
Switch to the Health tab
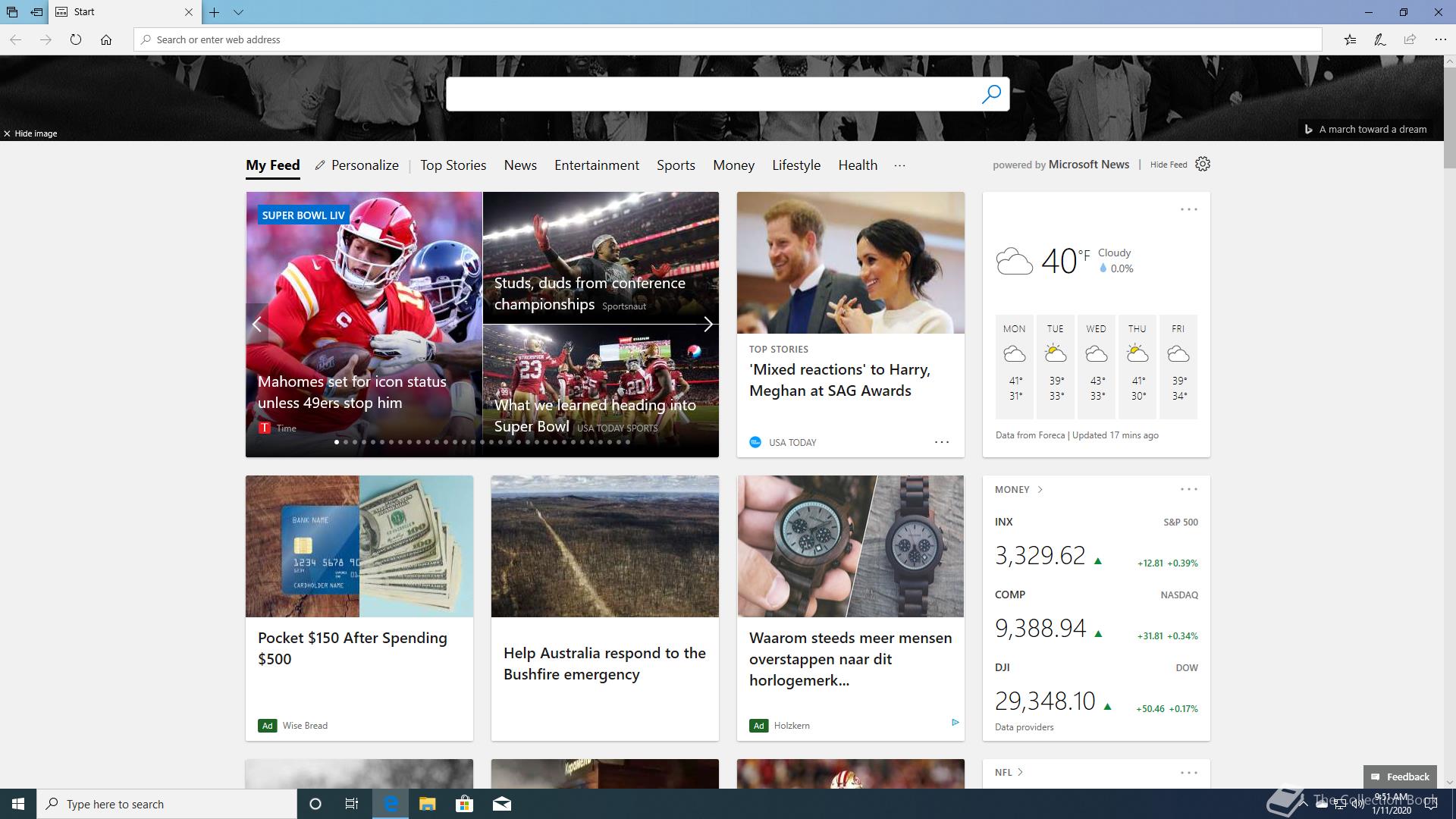pos(858,165)
